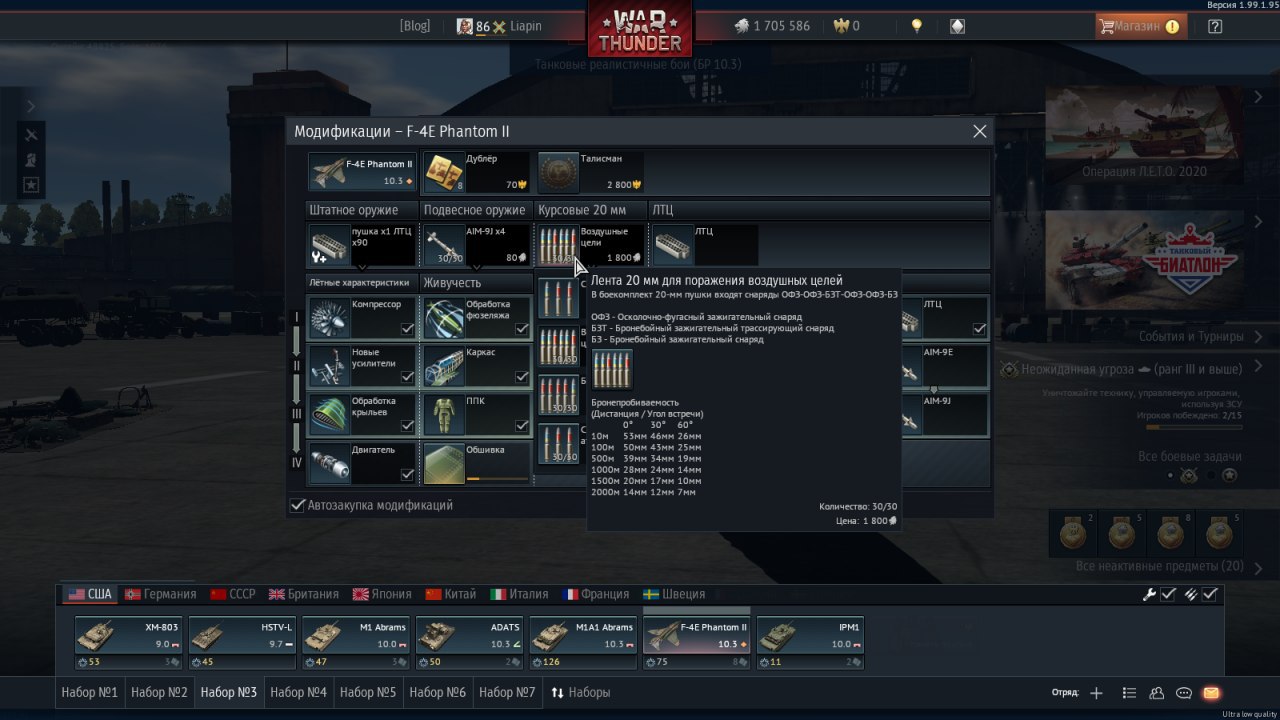The image size is (1280, 720).
Task: Add squad member with plus icon
Action: point(1096,693)
